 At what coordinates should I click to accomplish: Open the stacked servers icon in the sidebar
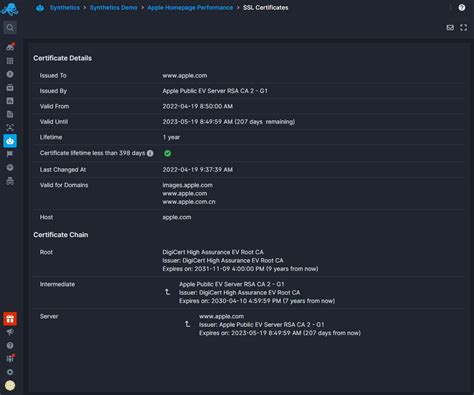(x=10, y=181)
